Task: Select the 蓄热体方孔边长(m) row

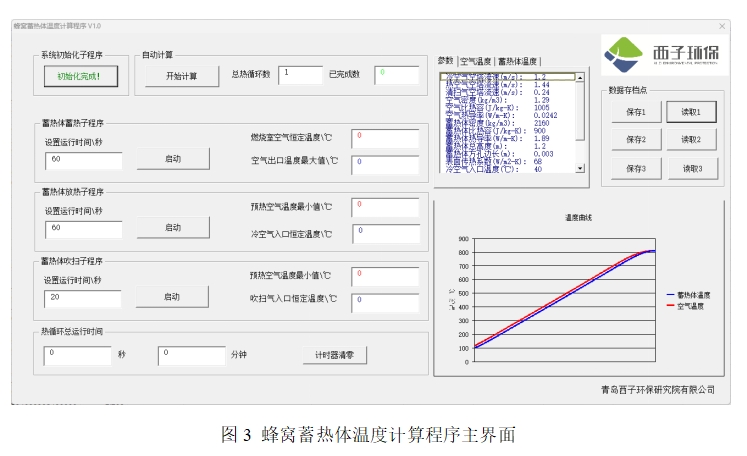Action: [508, 154]
